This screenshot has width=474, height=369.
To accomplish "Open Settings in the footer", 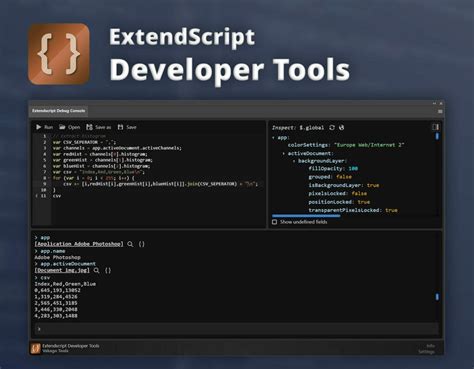I will [x=426, y=351].
